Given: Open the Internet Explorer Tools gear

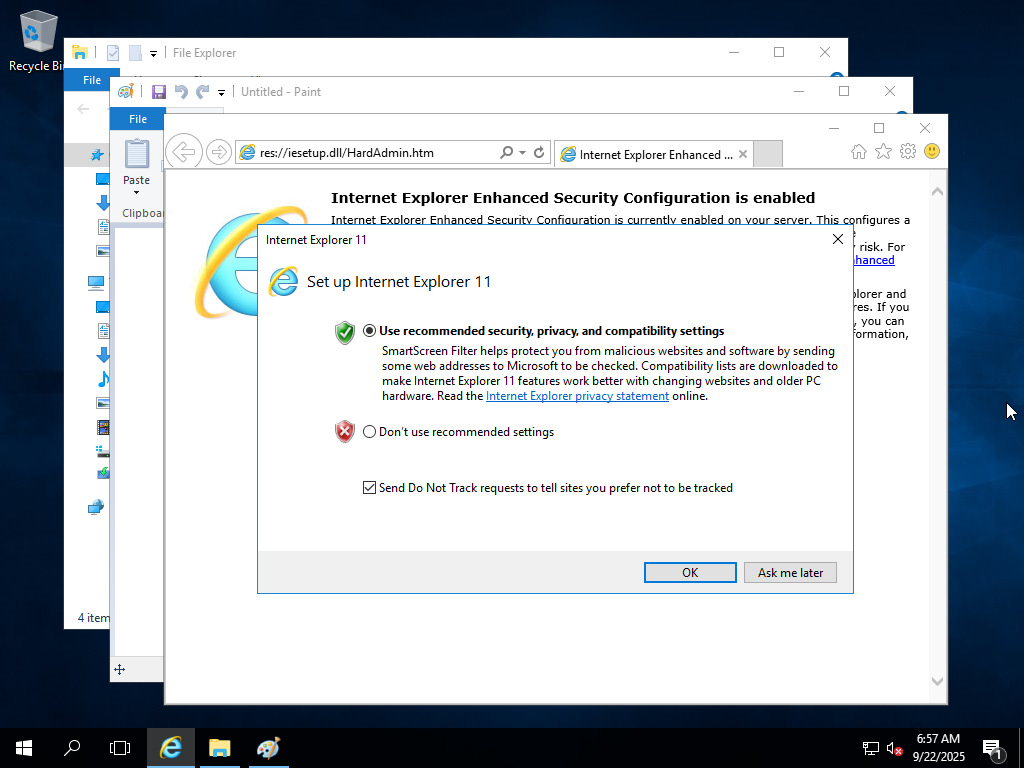Looking at the screenshot, I should (x=908, y=152).
